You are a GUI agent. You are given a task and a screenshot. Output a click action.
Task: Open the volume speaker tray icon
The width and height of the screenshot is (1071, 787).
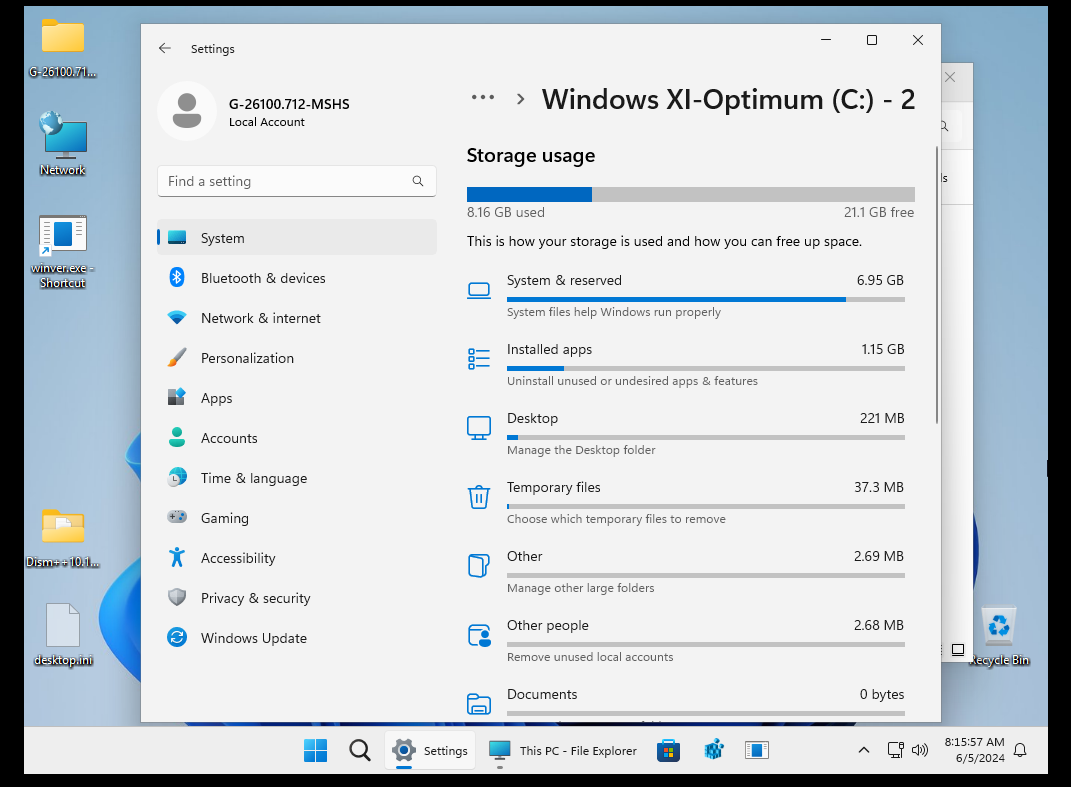[x=919, y=750]
